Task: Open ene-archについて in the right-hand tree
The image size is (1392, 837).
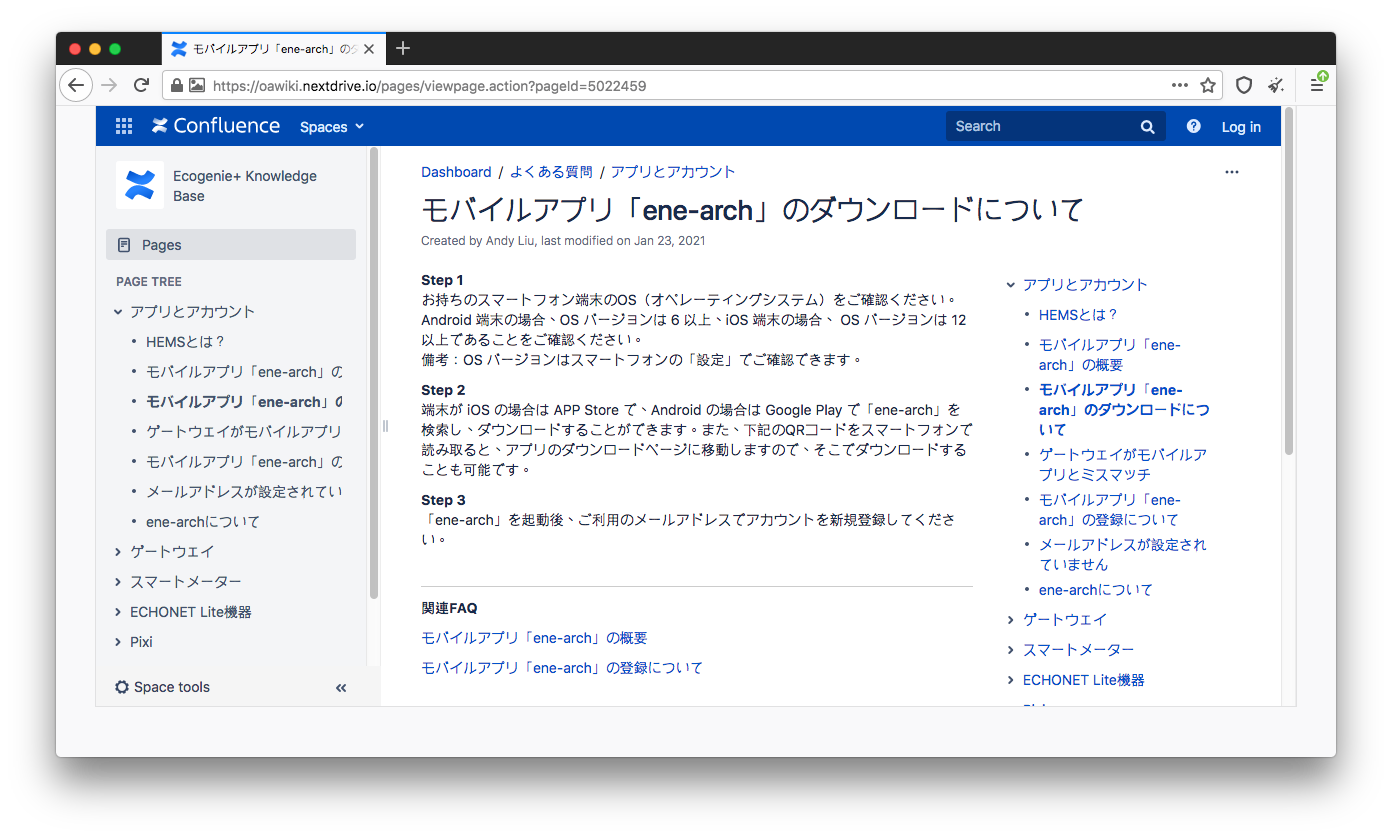Action: tap(1096, 590)
